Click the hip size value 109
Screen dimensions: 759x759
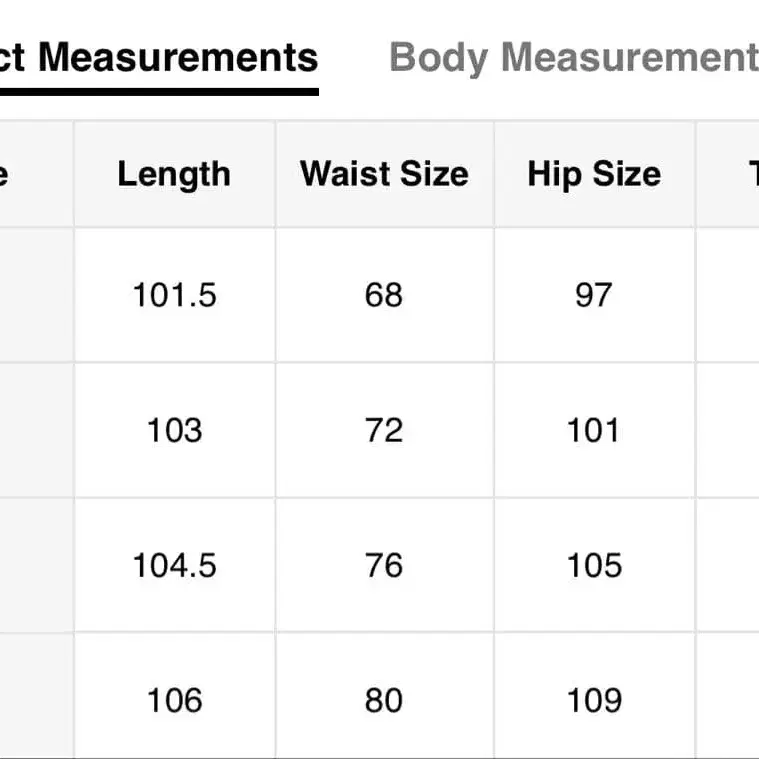[594, 700]
